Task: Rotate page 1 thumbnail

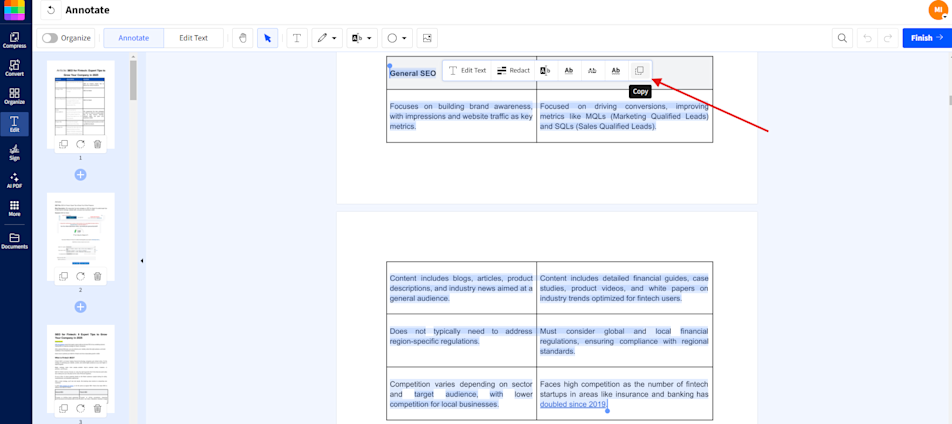Action: coord(80,144)
